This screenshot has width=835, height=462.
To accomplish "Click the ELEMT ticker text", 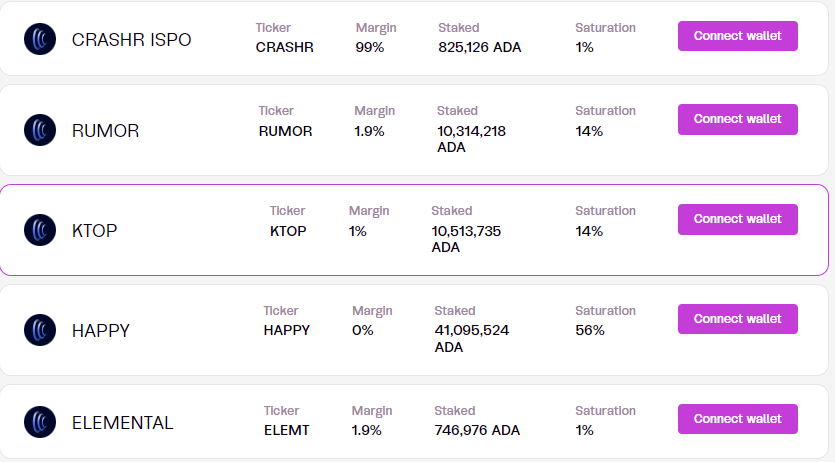I will click(286, 430).
